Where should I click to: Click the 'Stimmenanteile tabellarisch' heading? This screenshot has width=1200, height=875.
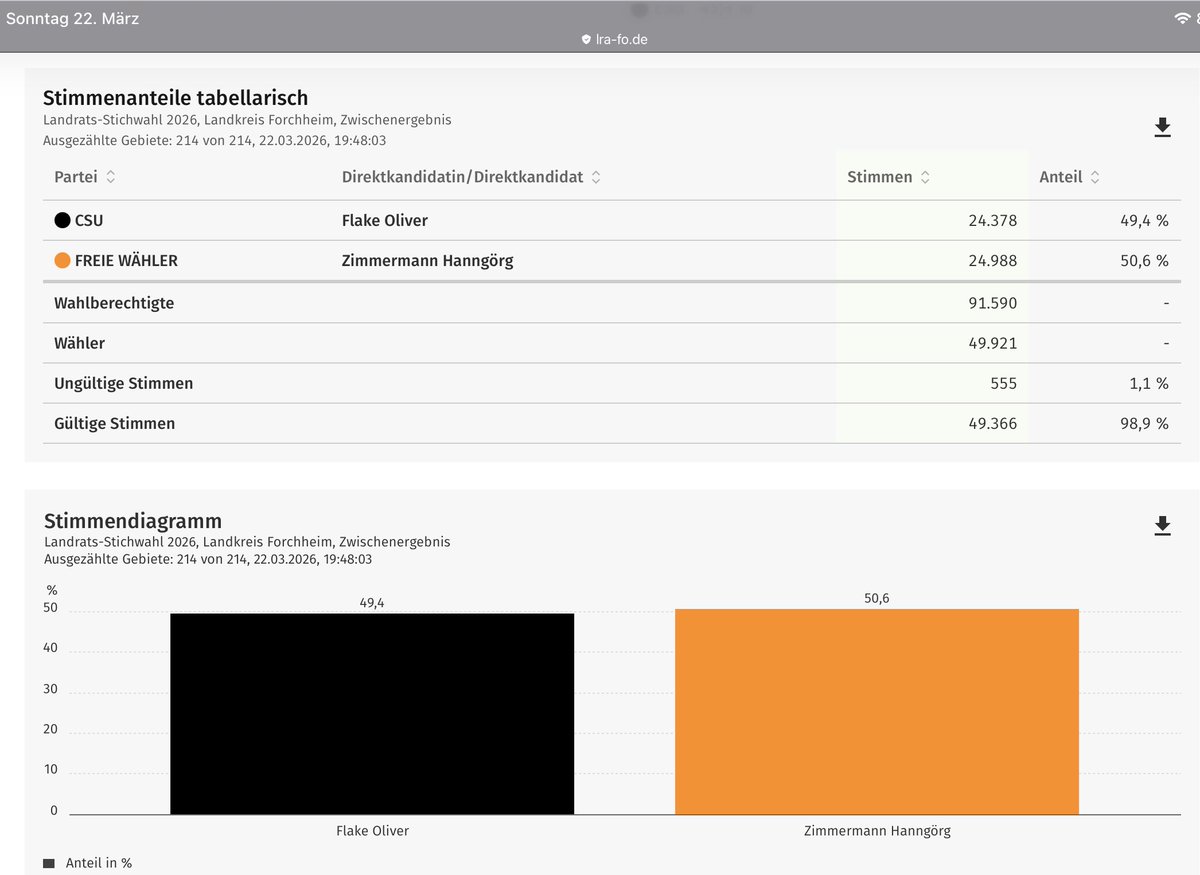click(176, 98)
